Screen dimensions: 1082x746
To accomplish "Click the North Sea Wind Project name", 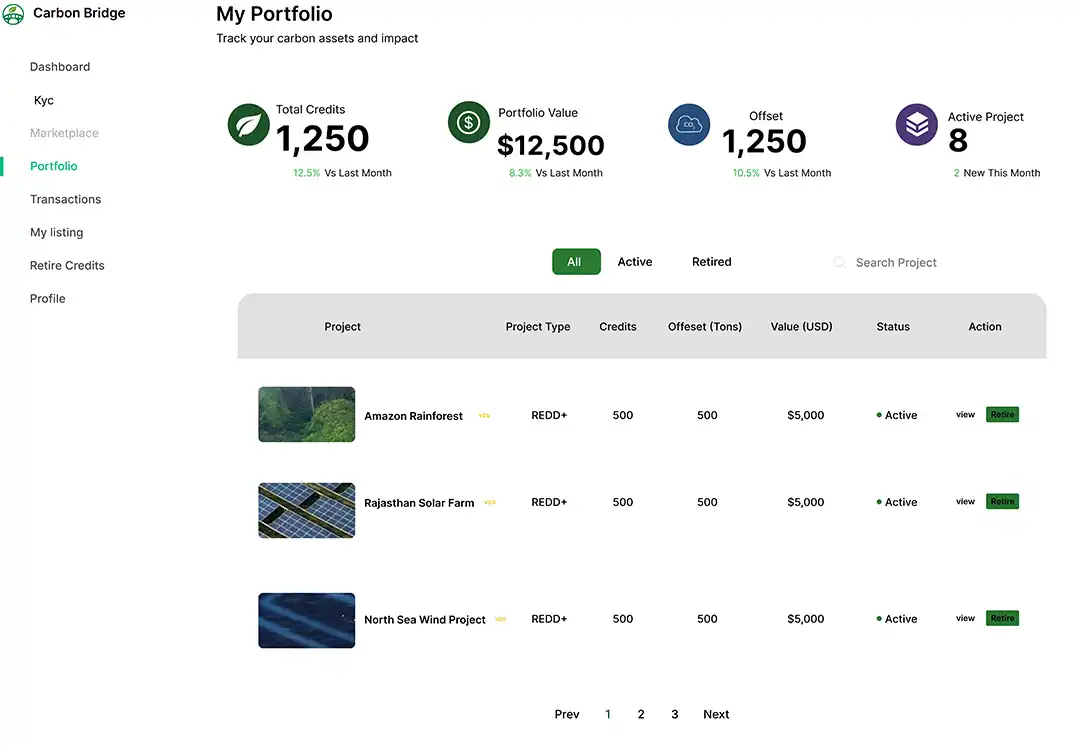I will (424, 620).
